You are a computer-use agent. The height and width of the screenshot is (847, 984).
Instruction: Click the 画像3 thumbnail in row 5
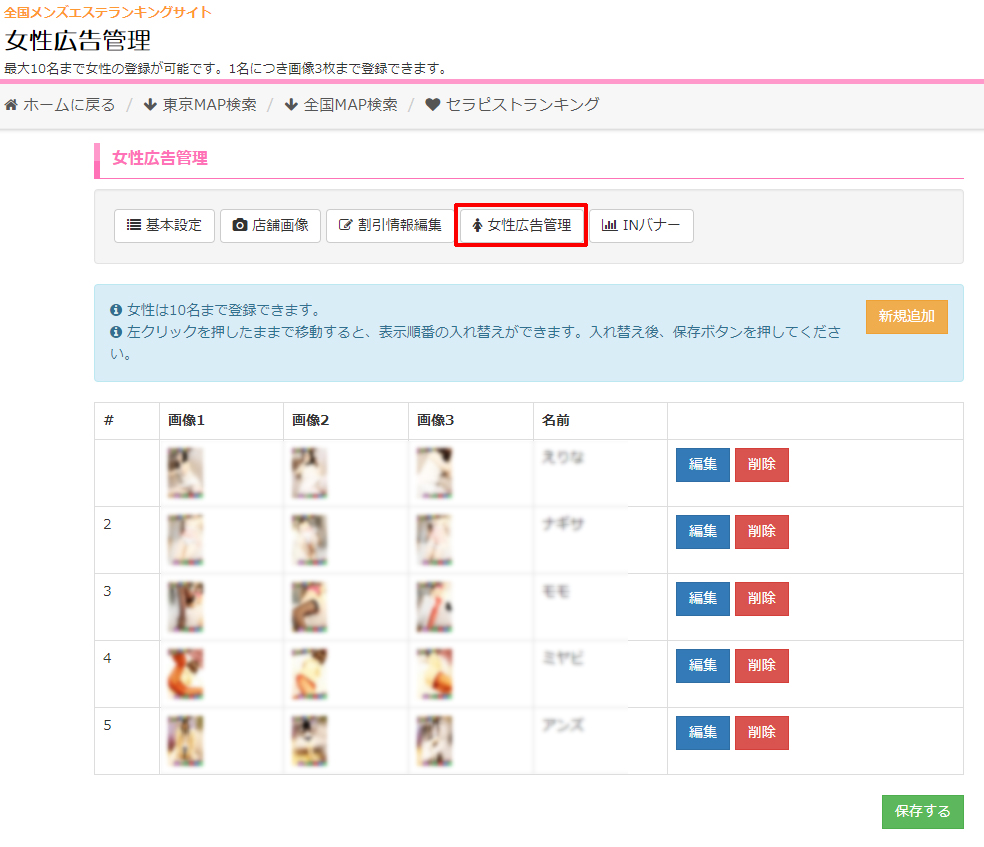coord(434,742)
